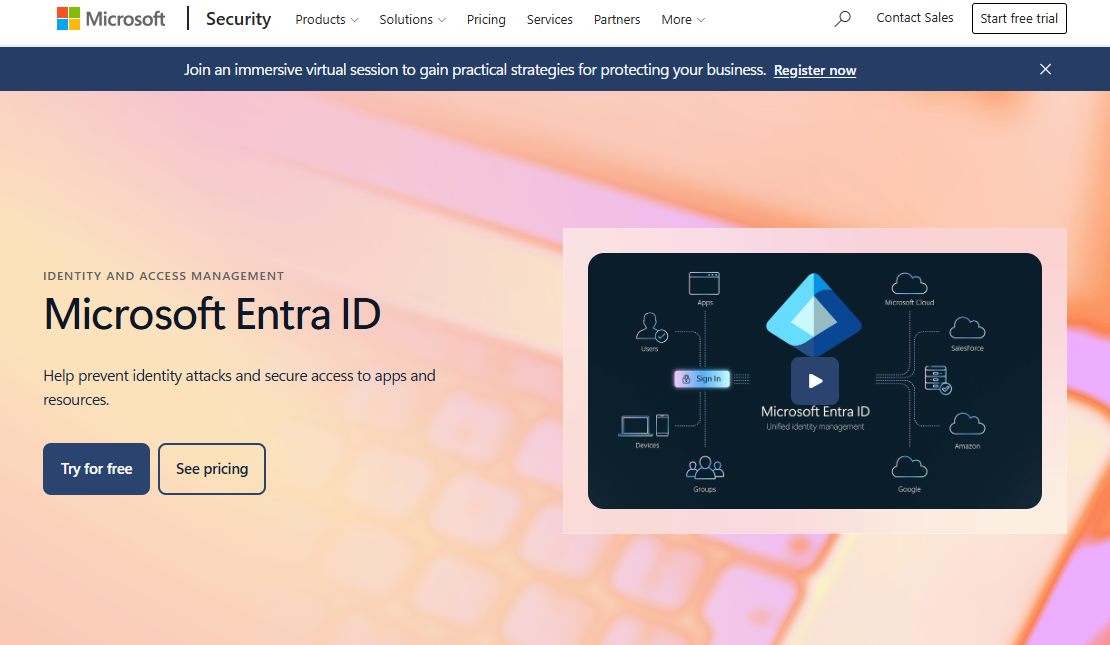The height and width of the screenshot is (645, 1110).
Task: Open the More dropdown menu
Action: pyautogui.click(x=683, y=20)
